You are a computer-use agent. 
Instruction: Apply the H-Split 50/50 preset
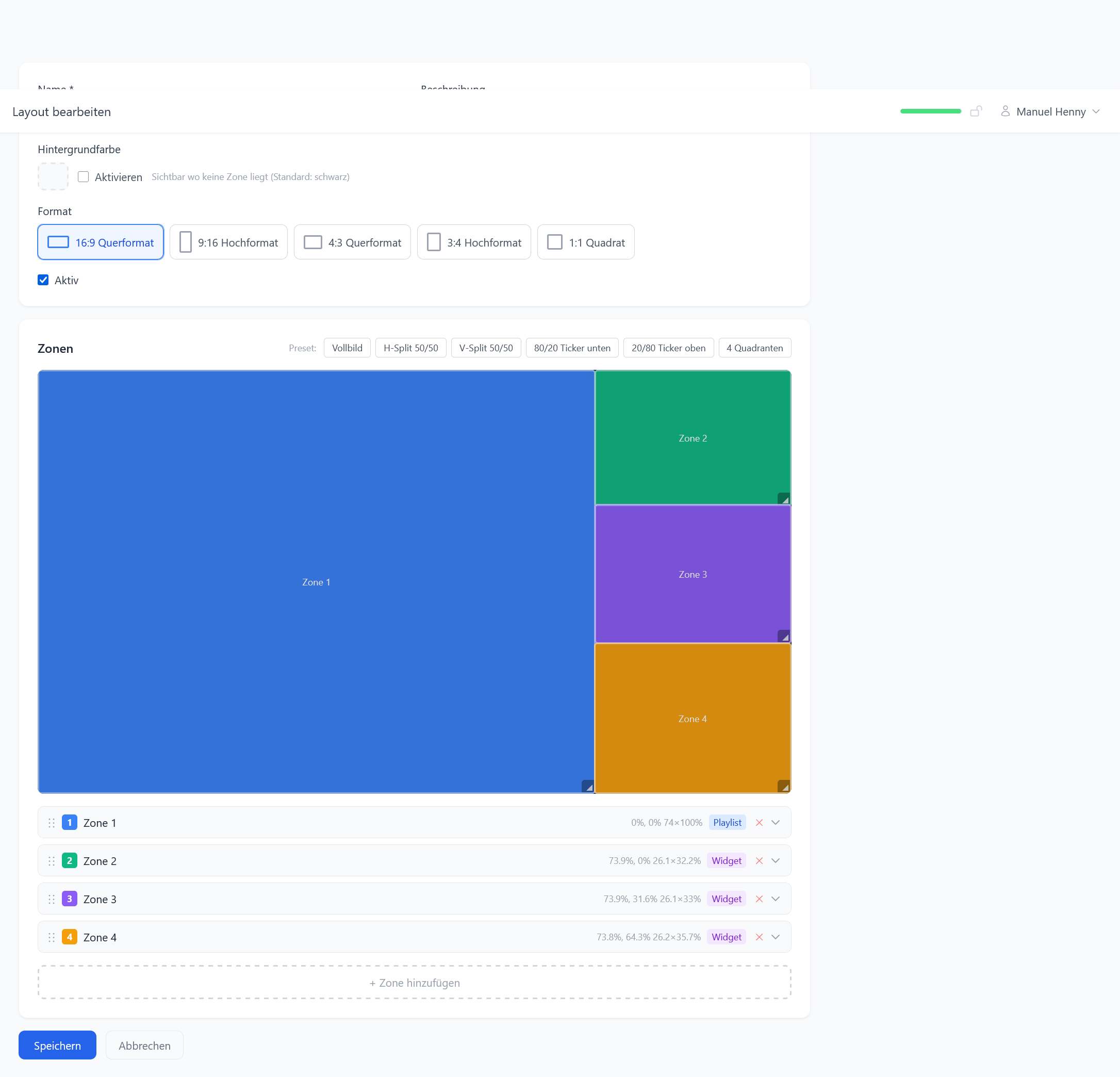tap(410, 348)
